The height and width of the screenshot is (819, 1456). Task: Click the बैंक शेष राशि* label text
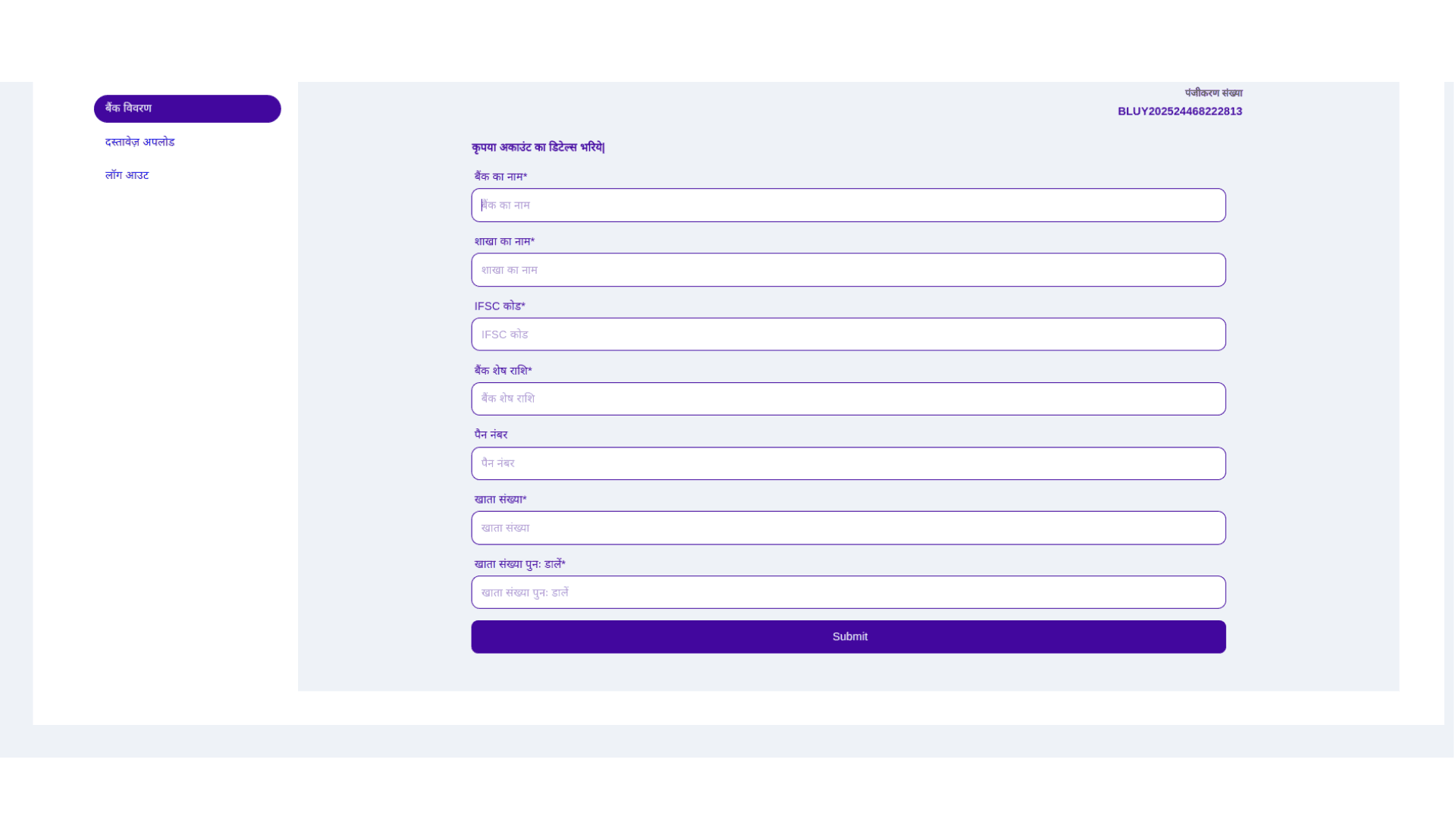[x=503, y=371]
